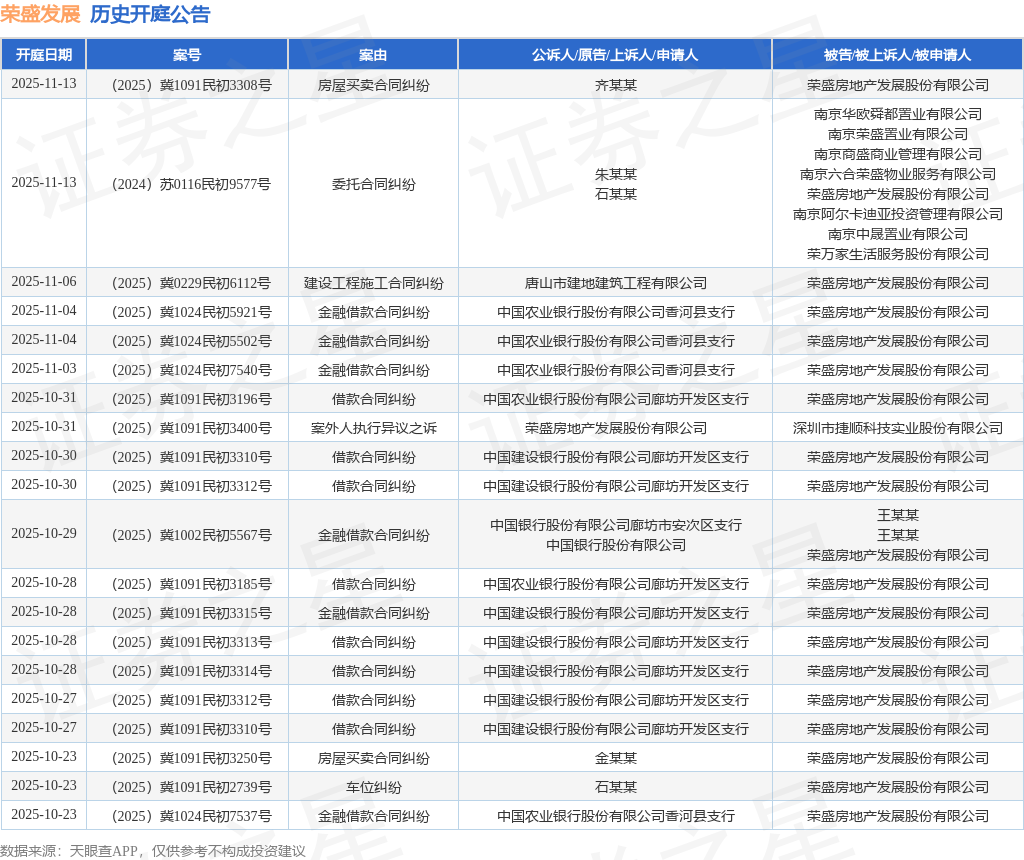Click case number (2025)冀1091民初3308号
The width and height of the screenshot is (1024, 860).
191,85
